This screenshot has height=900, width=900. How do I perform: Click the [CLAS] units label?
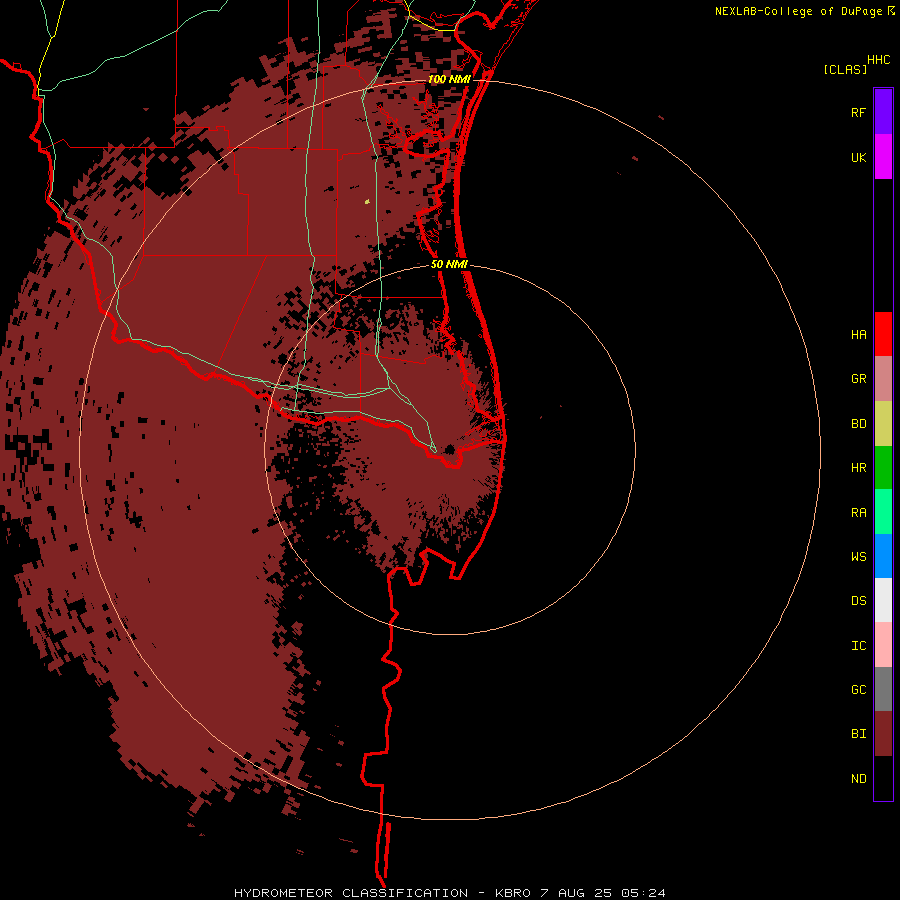pos(845,69)
